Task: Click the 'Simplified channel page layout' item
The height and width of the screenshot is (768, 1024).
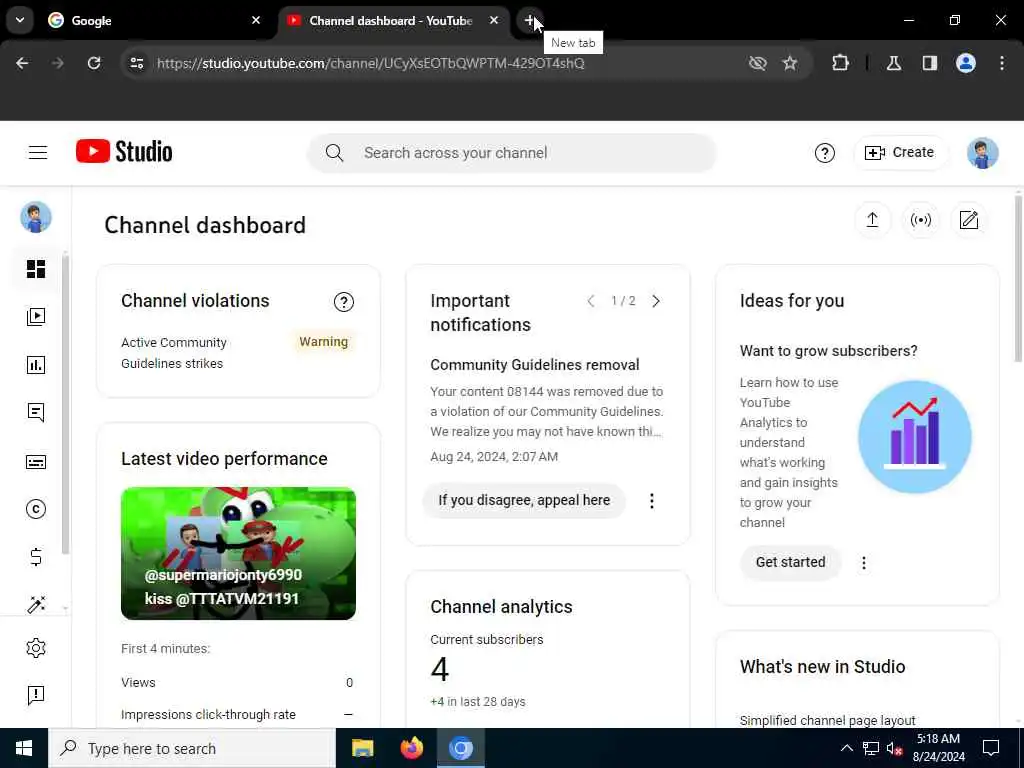Action: [x=827, y=720]
